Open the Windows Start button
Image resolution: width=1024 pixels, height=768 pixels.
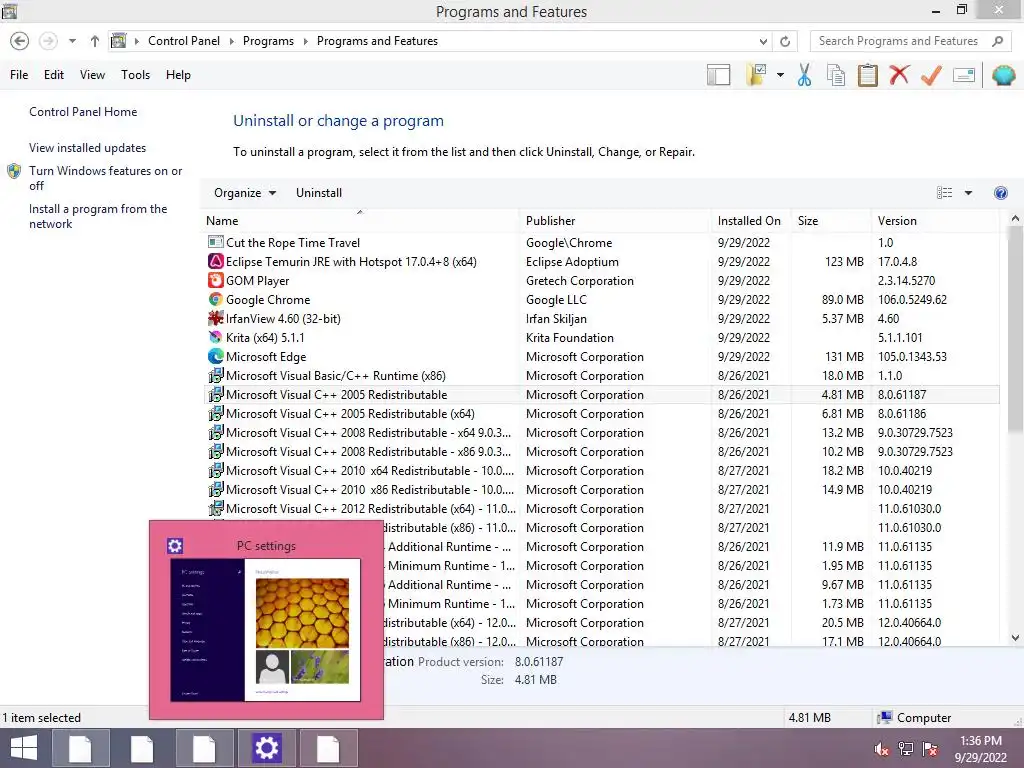pyautogui.click(x=24, y=748)
